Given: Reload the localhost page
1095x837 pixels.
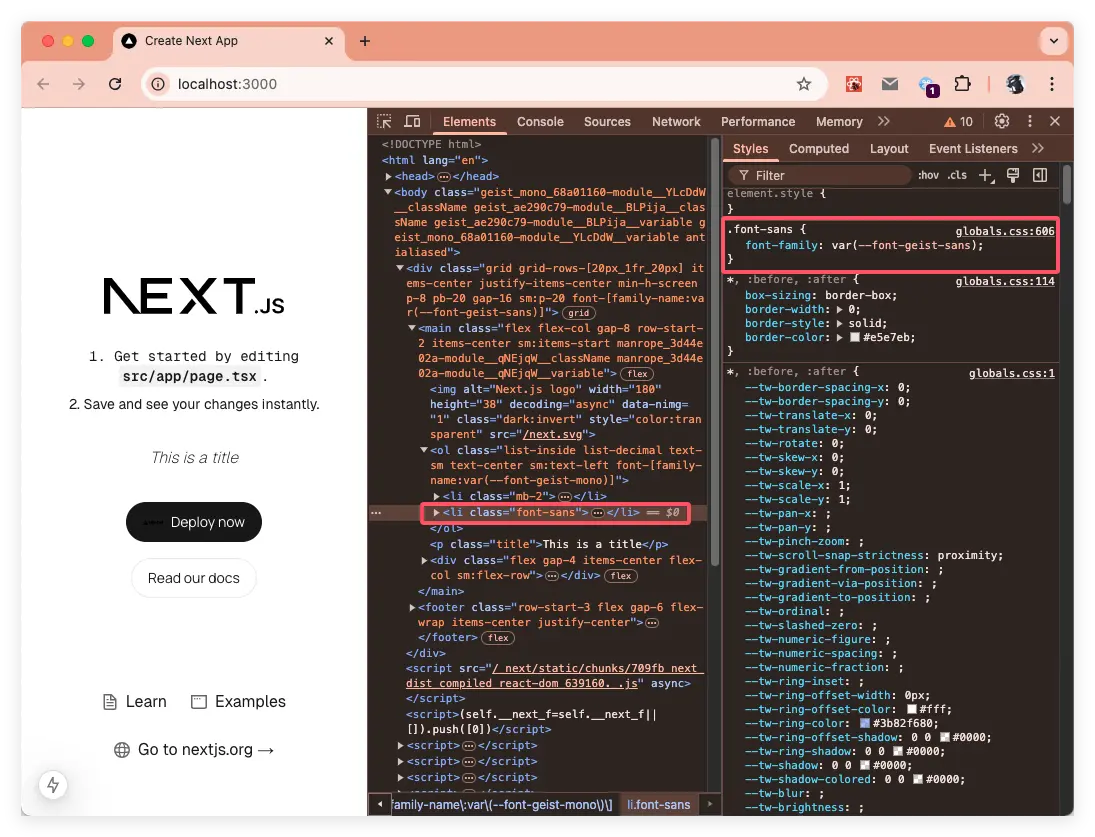Looking at the screenshot, I should pyautogui.click(x=115, y=84).
